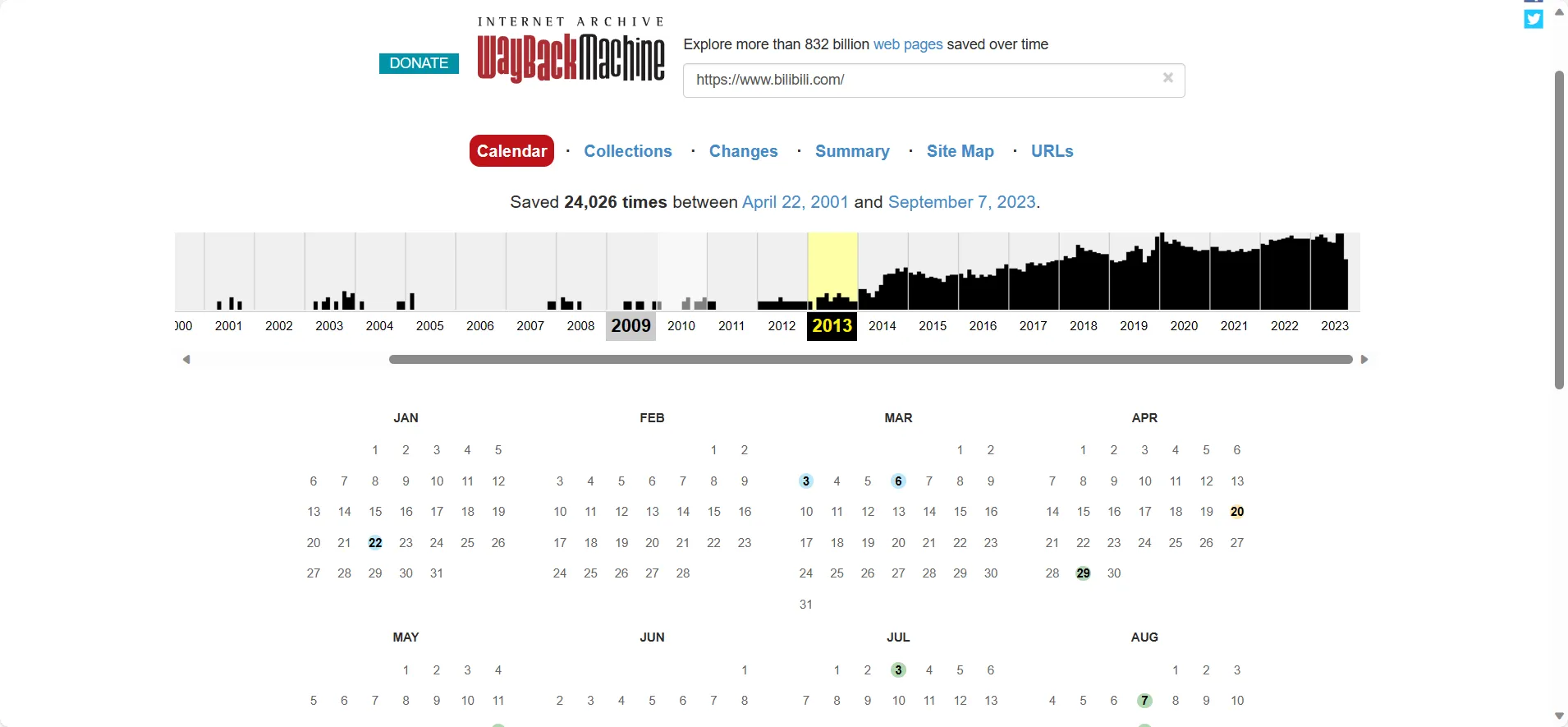Open the July 3 snapshot

(898, 670)
